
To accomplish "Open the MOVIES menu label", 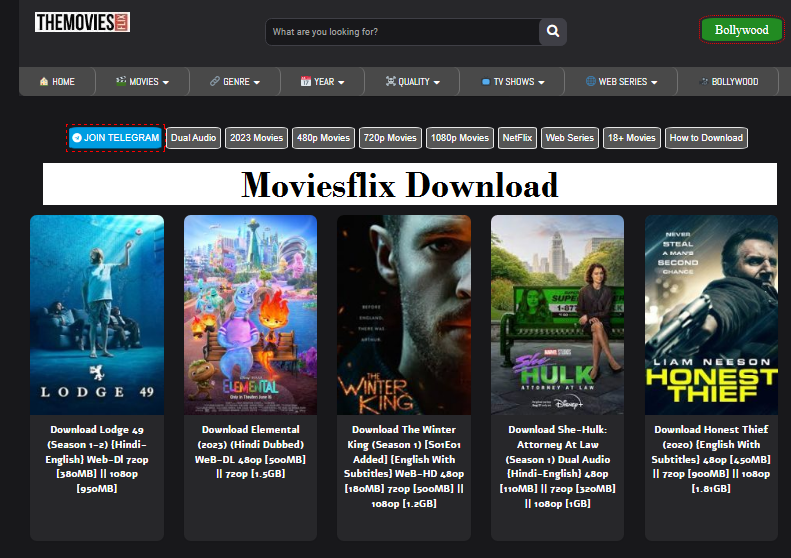I will pyautogui.click(x=144, y=82).
